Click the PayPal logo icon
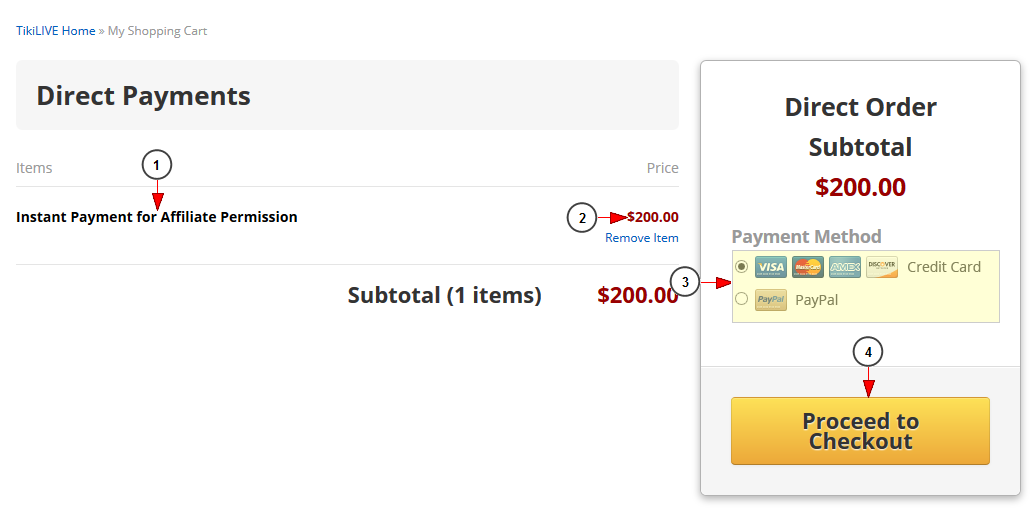1033x520 pixels. coord(771,300)
